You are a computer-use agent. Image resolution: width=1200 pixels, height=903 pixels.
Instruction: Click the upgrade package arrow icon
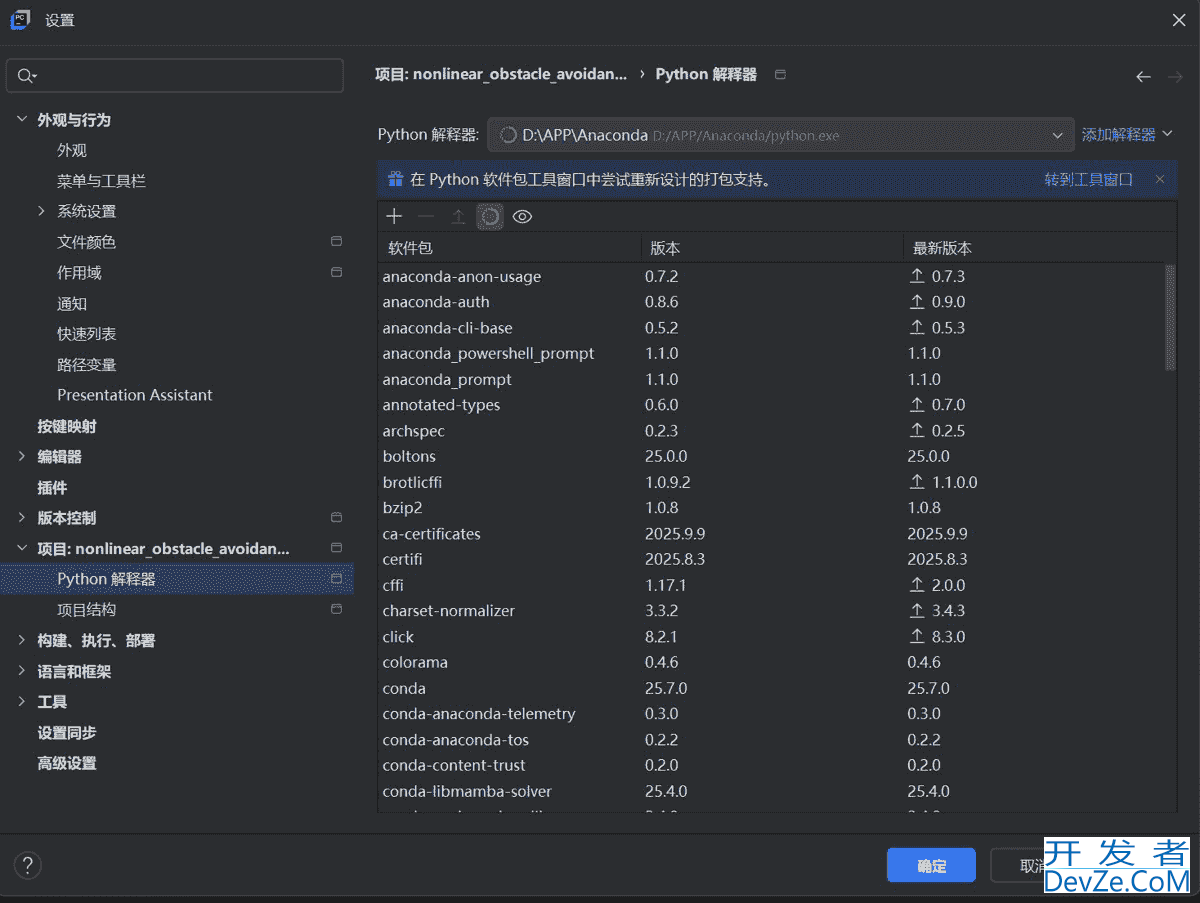[x=458, y=217]
